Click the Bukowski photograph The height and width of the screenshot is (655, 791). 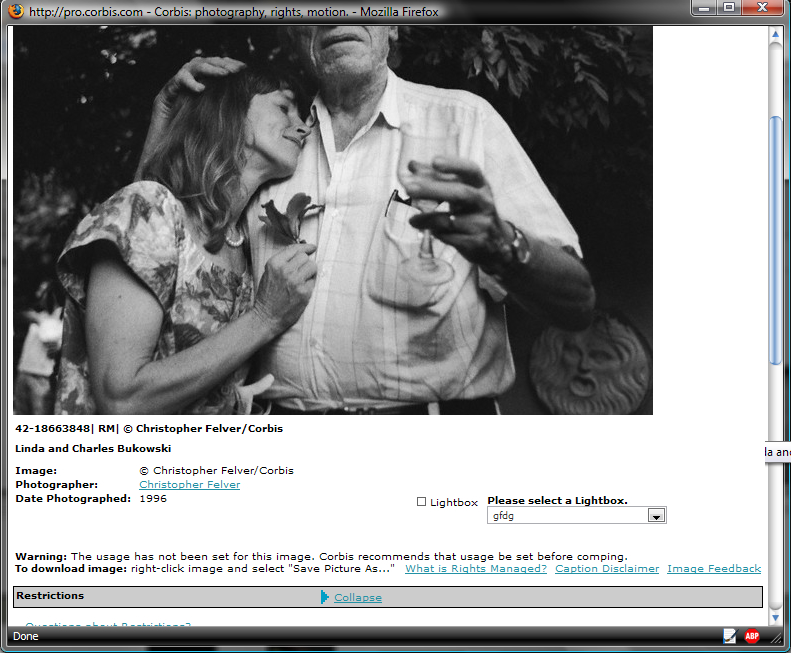(333, 221)
